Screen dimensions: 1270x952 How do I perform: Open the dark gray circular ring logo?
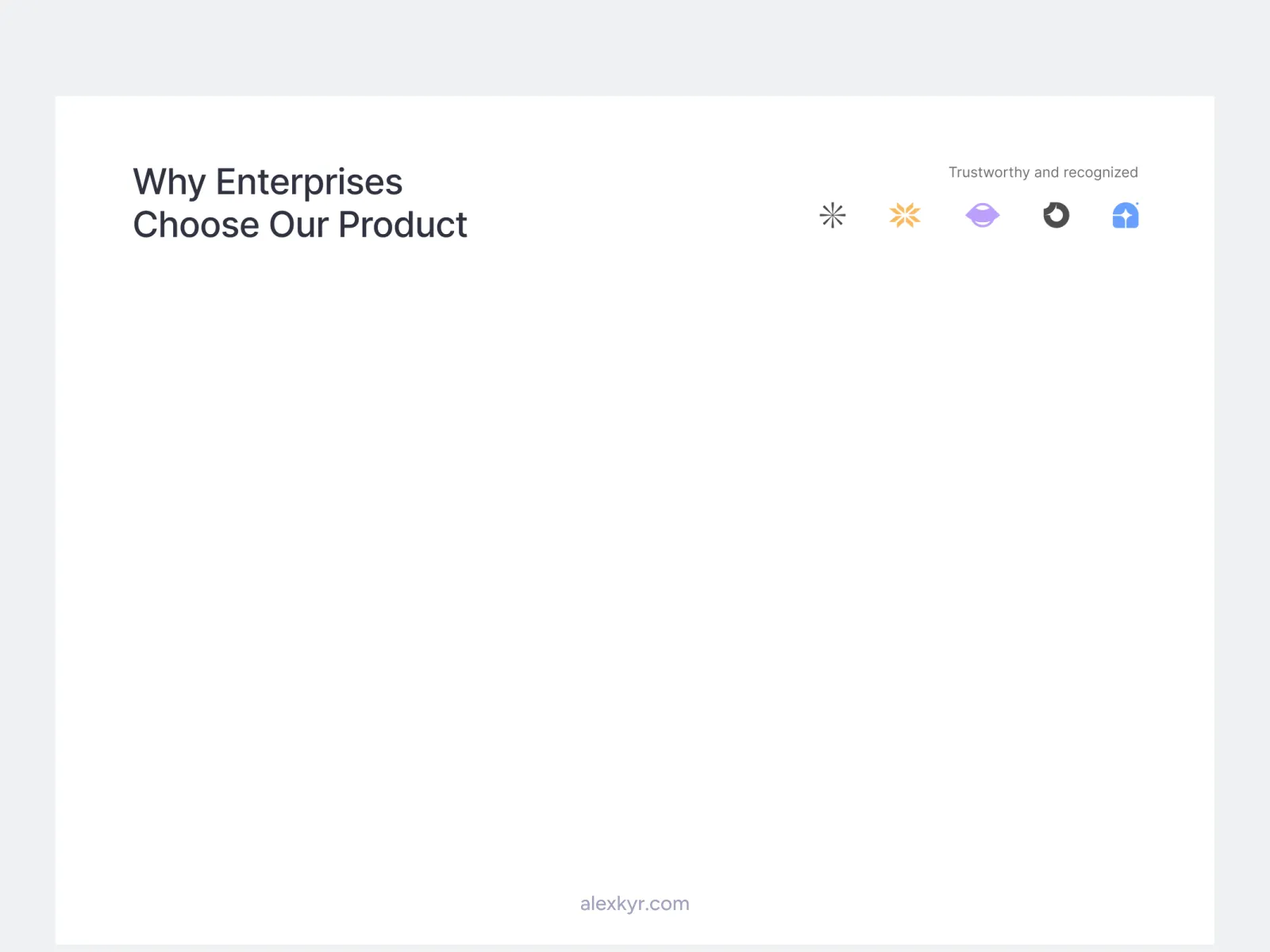1056,215
